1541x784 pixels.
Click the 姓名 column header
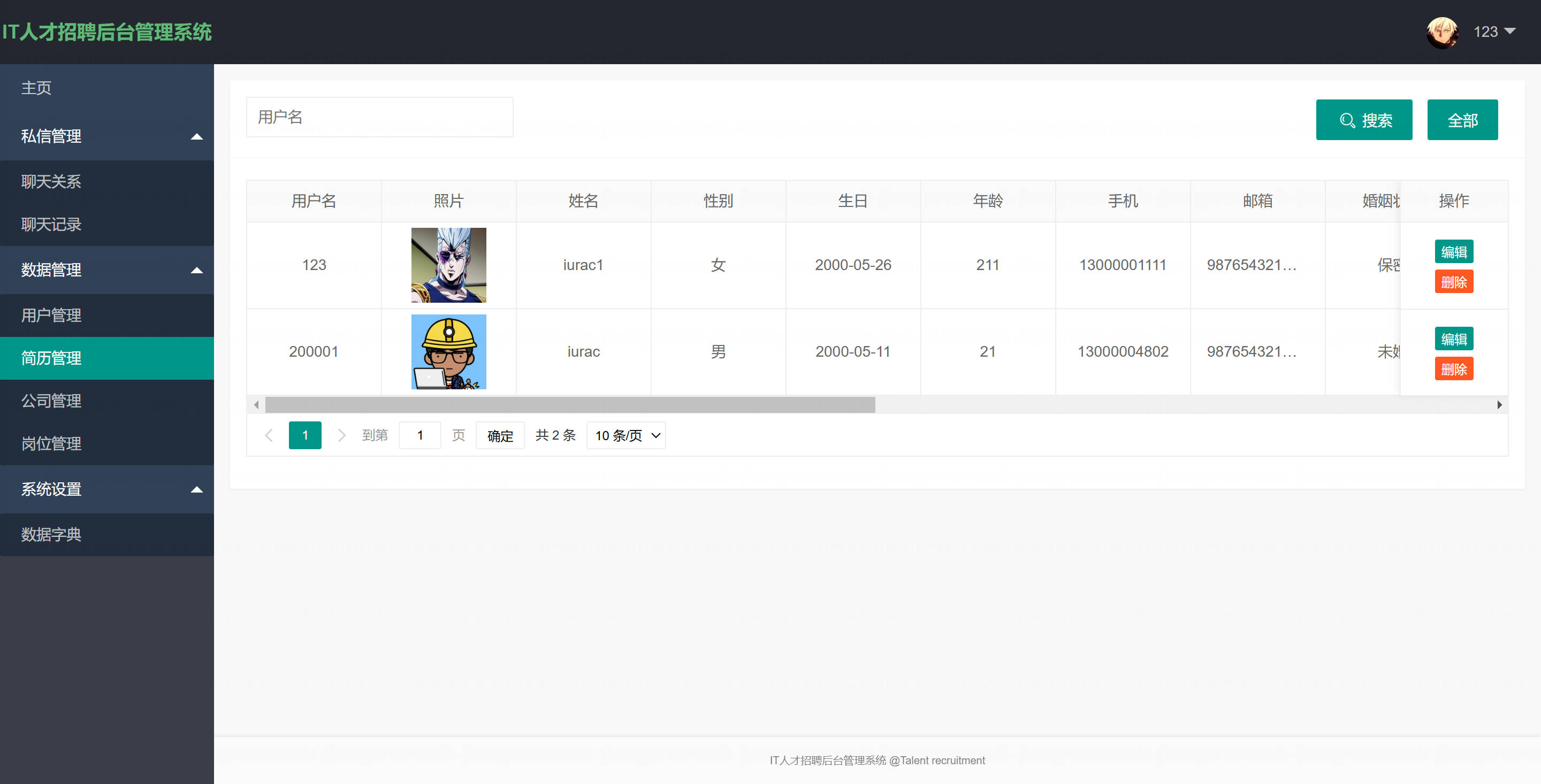(x=583, y=201)
